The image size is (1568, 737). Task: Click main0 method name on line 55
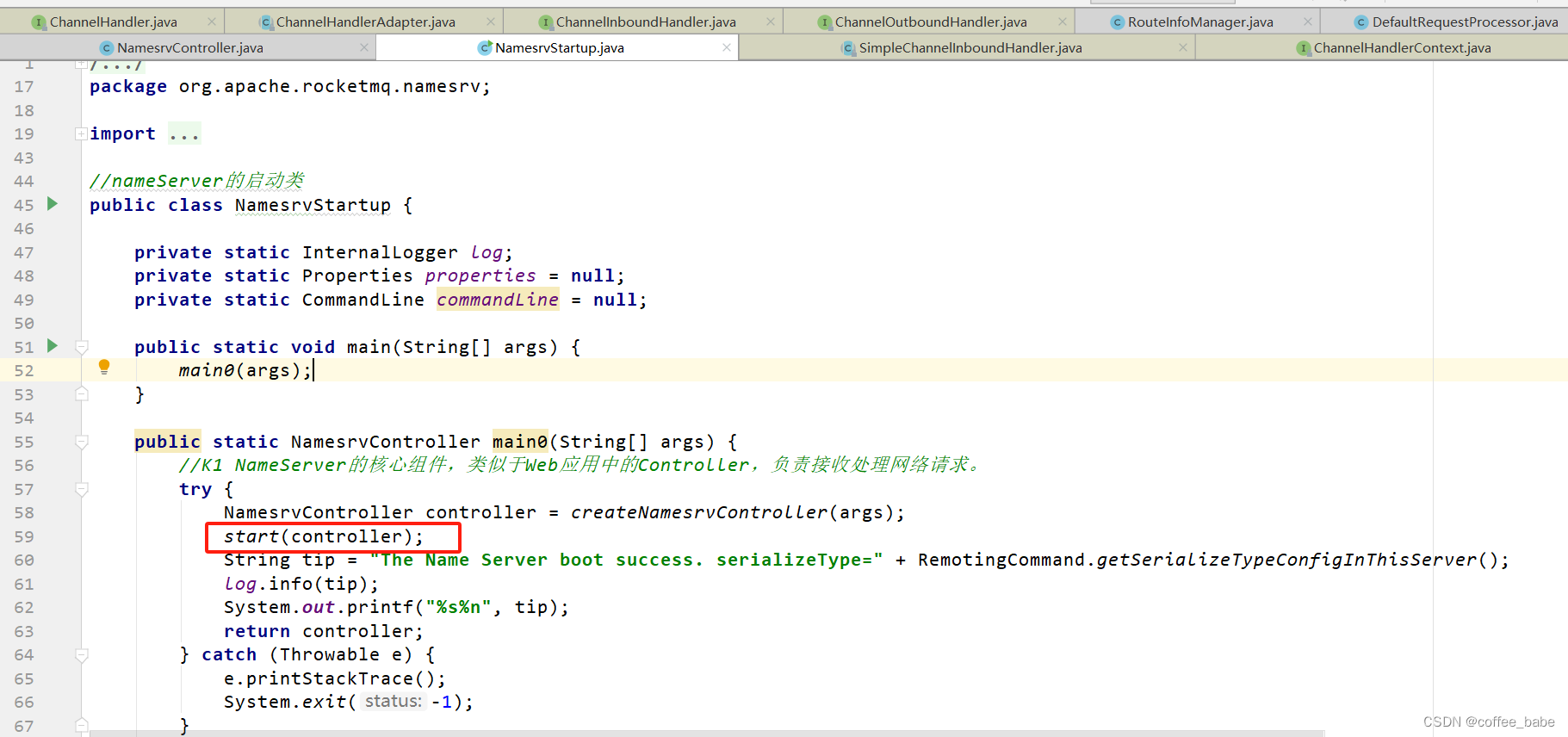click(x=520, y=442)
